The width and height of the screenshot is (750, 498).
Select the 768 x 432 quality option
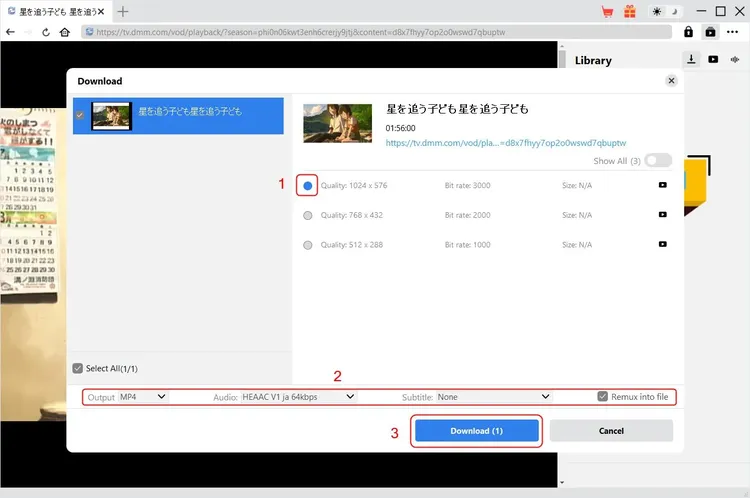pyautogui.click(x=308, y=215)
